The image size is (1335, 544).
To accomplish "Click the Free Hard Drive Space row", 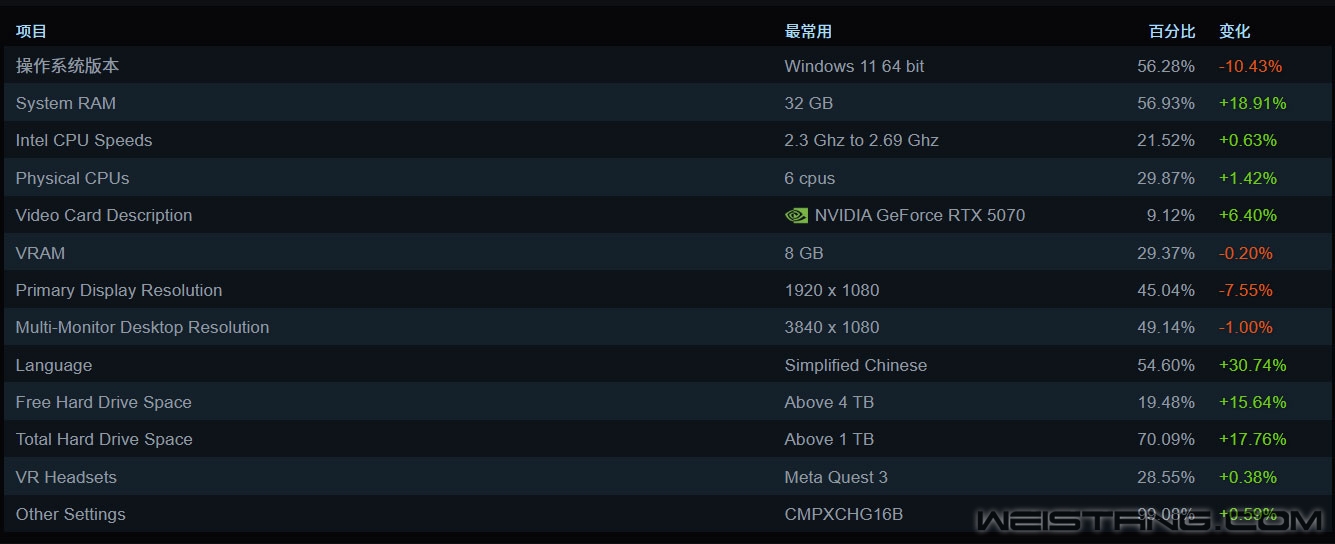I will tap(104, 402).
